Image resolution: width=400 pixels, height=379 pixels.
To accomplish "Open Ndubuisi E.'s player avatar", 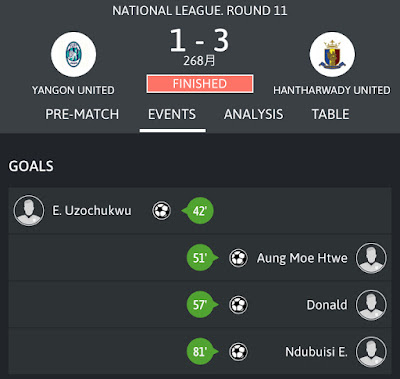I will (x=371, y=352).
